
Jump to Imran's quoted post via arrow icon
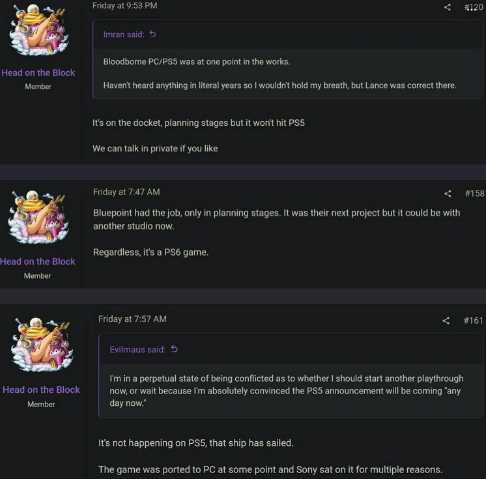pos(153,34)
